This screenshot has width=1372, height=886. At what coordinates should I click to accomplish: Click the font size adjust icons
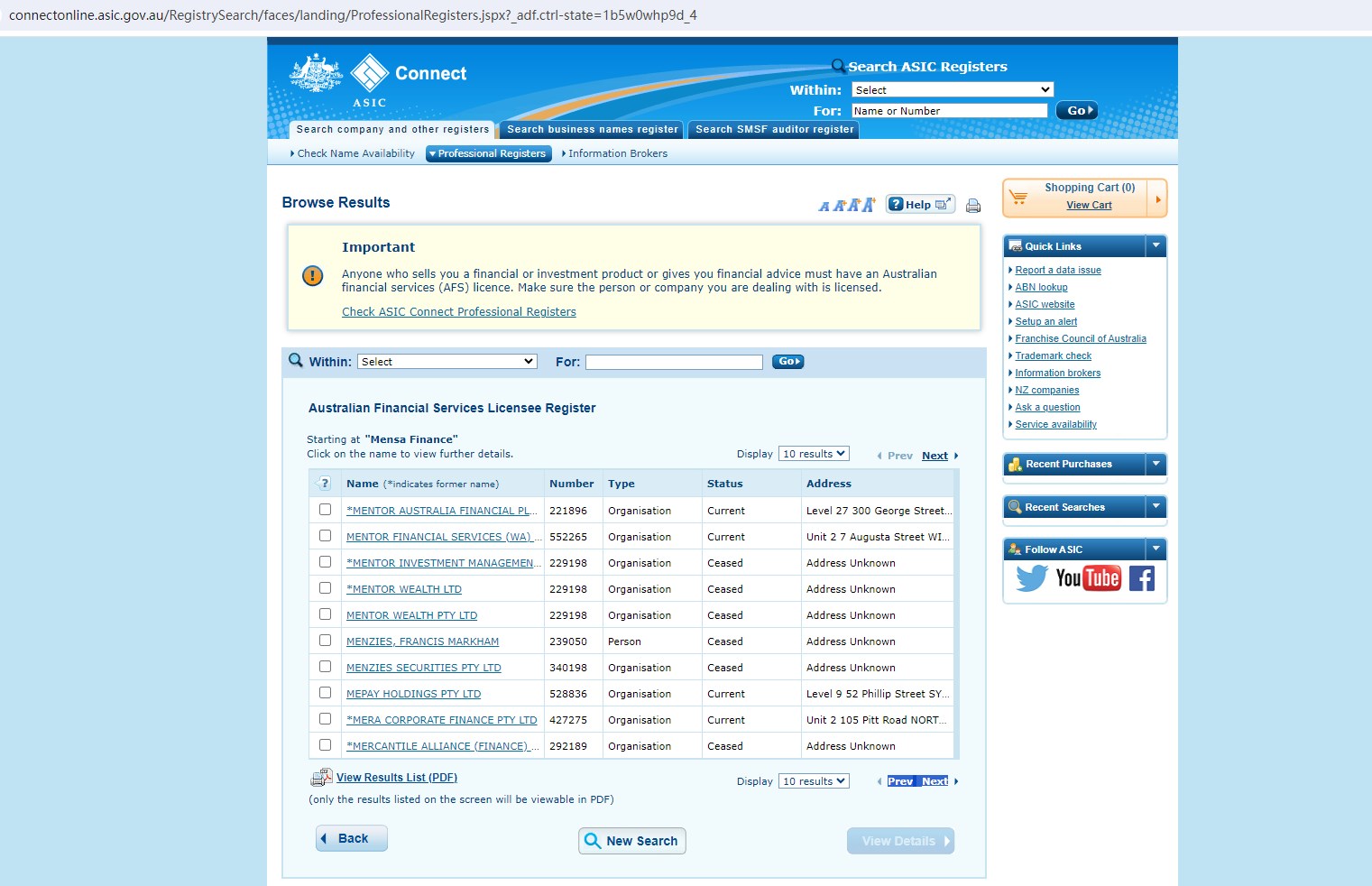846,205
